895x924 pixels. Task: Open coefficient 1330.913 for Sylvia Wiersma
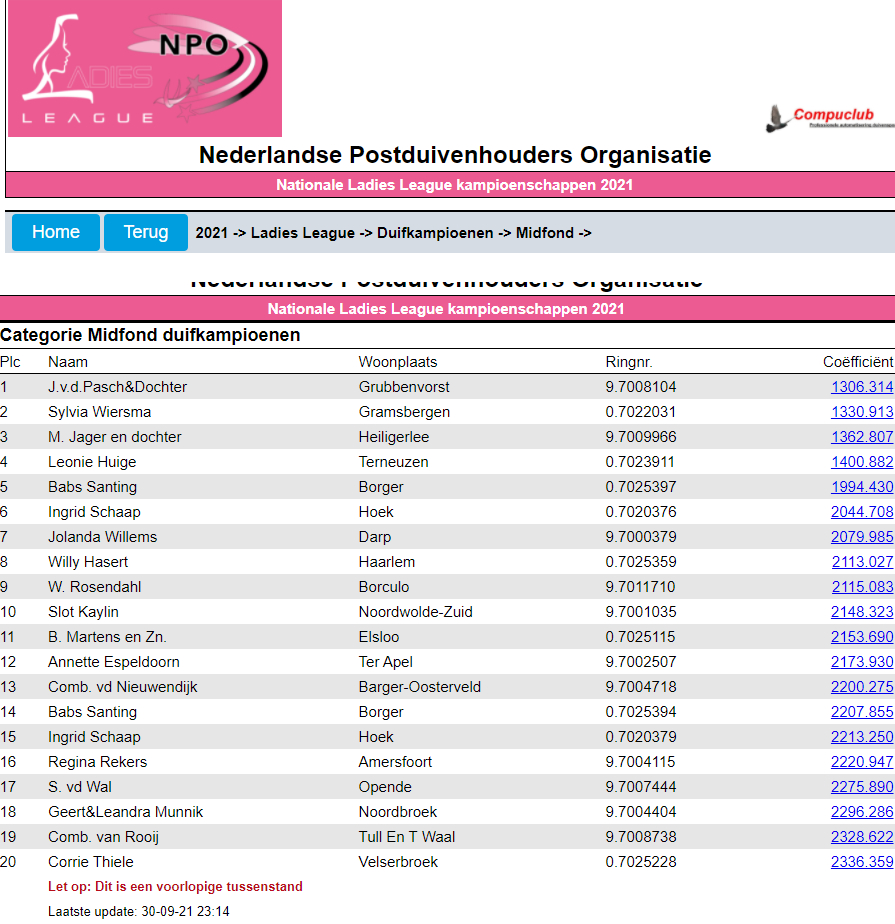point(862,412)
